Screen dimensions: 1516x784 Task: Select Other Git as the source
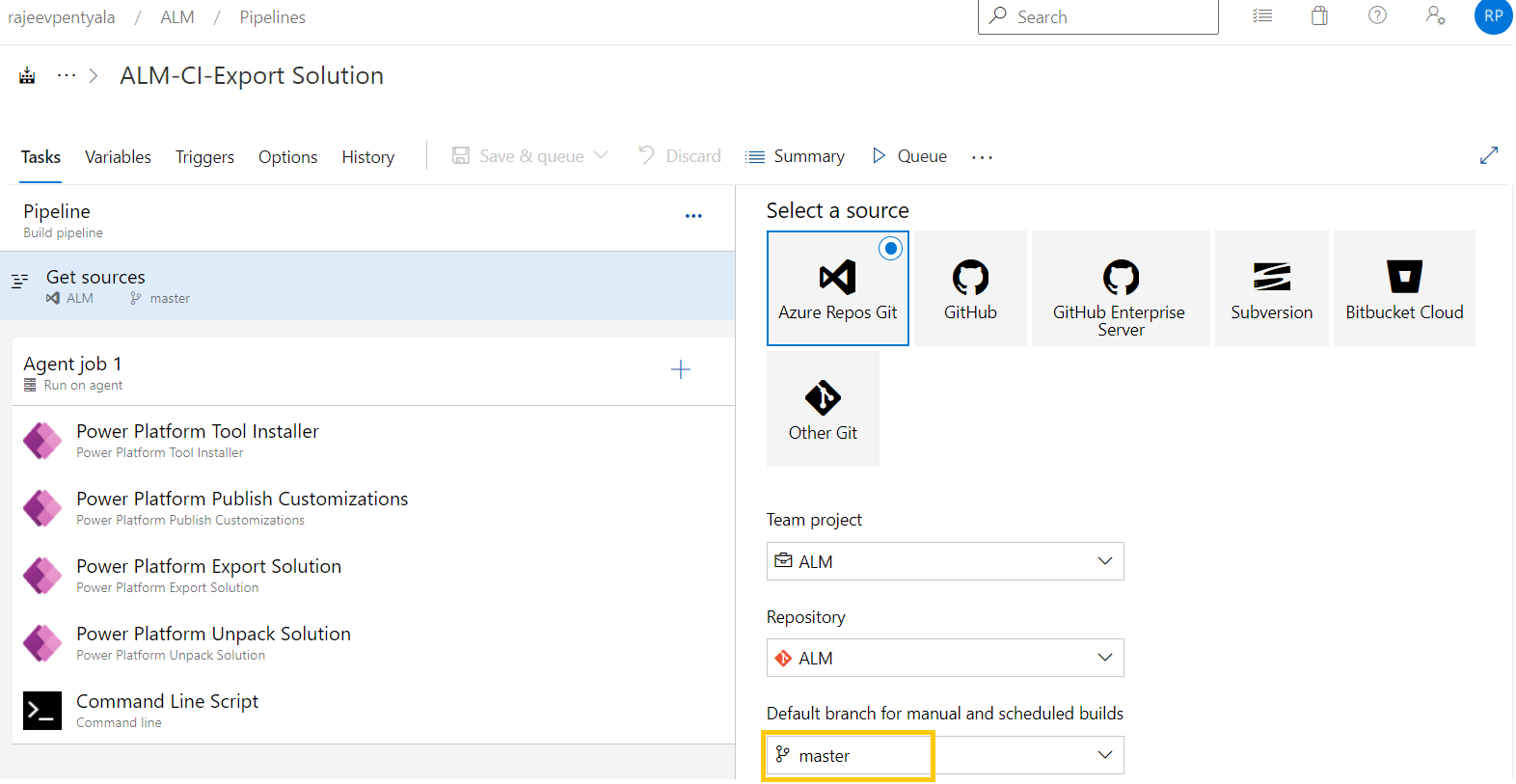tap(823, 409)
